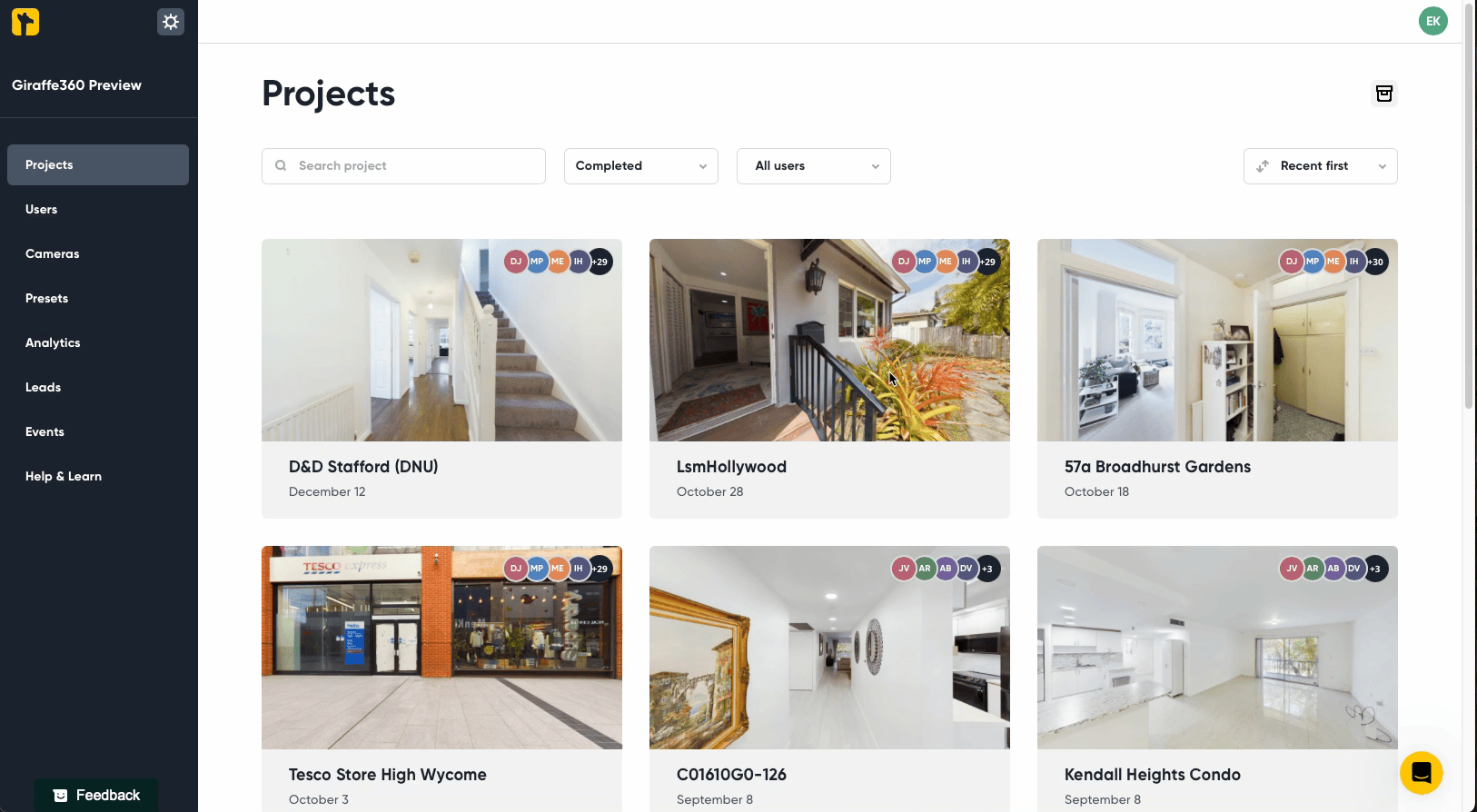
Task: Open the archived projects box icon
Action: pos(1383,94)
